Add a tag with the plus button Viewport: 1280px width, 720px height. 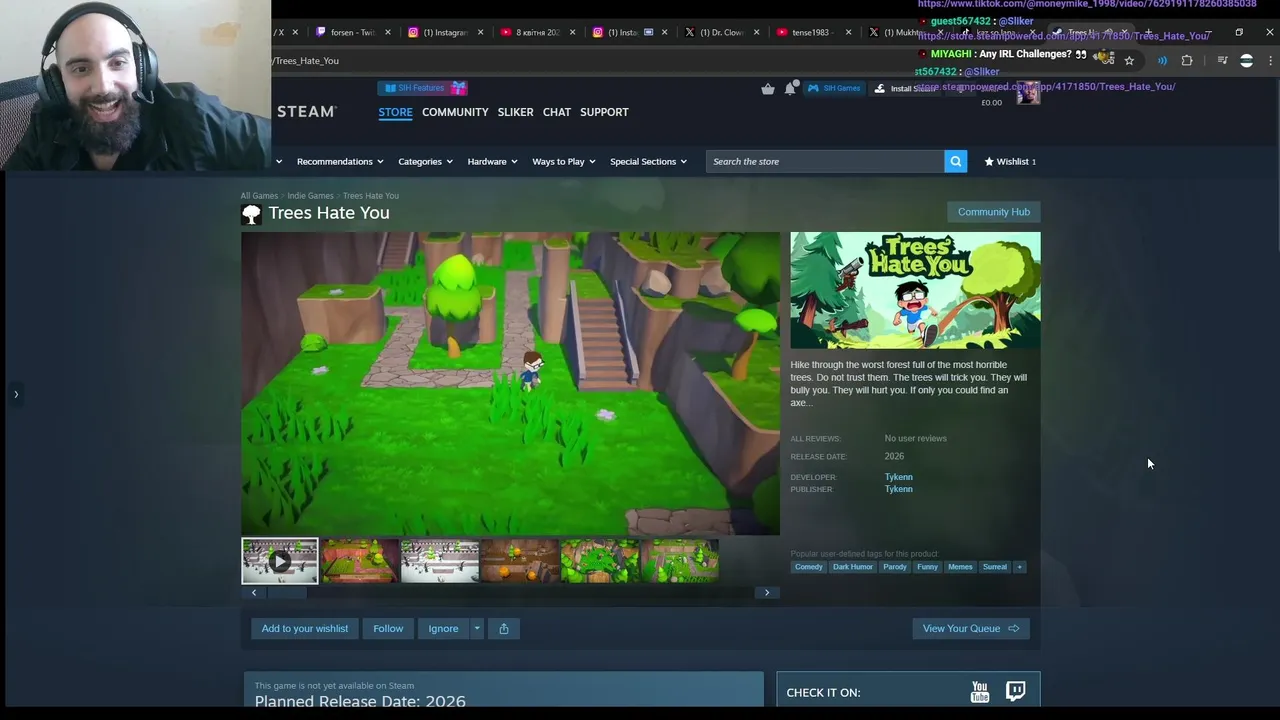click(1019, 567)
